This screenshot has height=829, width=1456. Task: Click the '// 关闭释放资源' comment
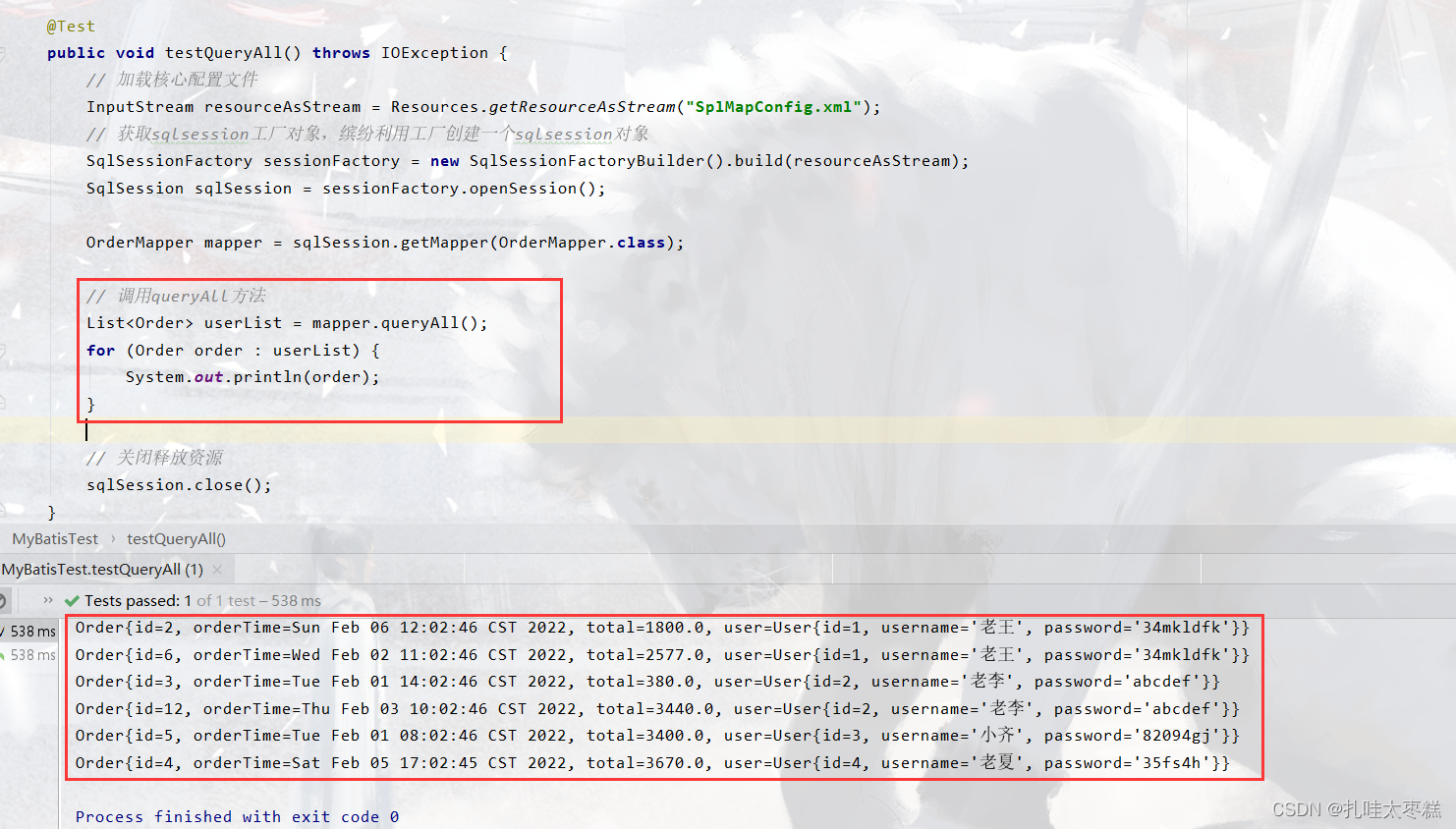tap(154, 458)
